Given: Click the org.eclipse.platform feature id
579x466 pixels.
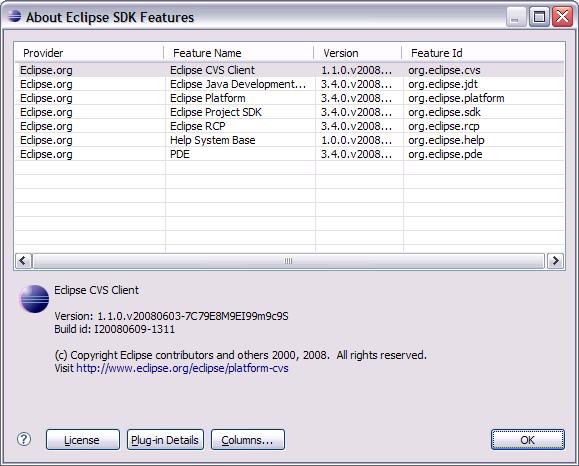Looking at the screenshot, I should (x=456, y=98).
